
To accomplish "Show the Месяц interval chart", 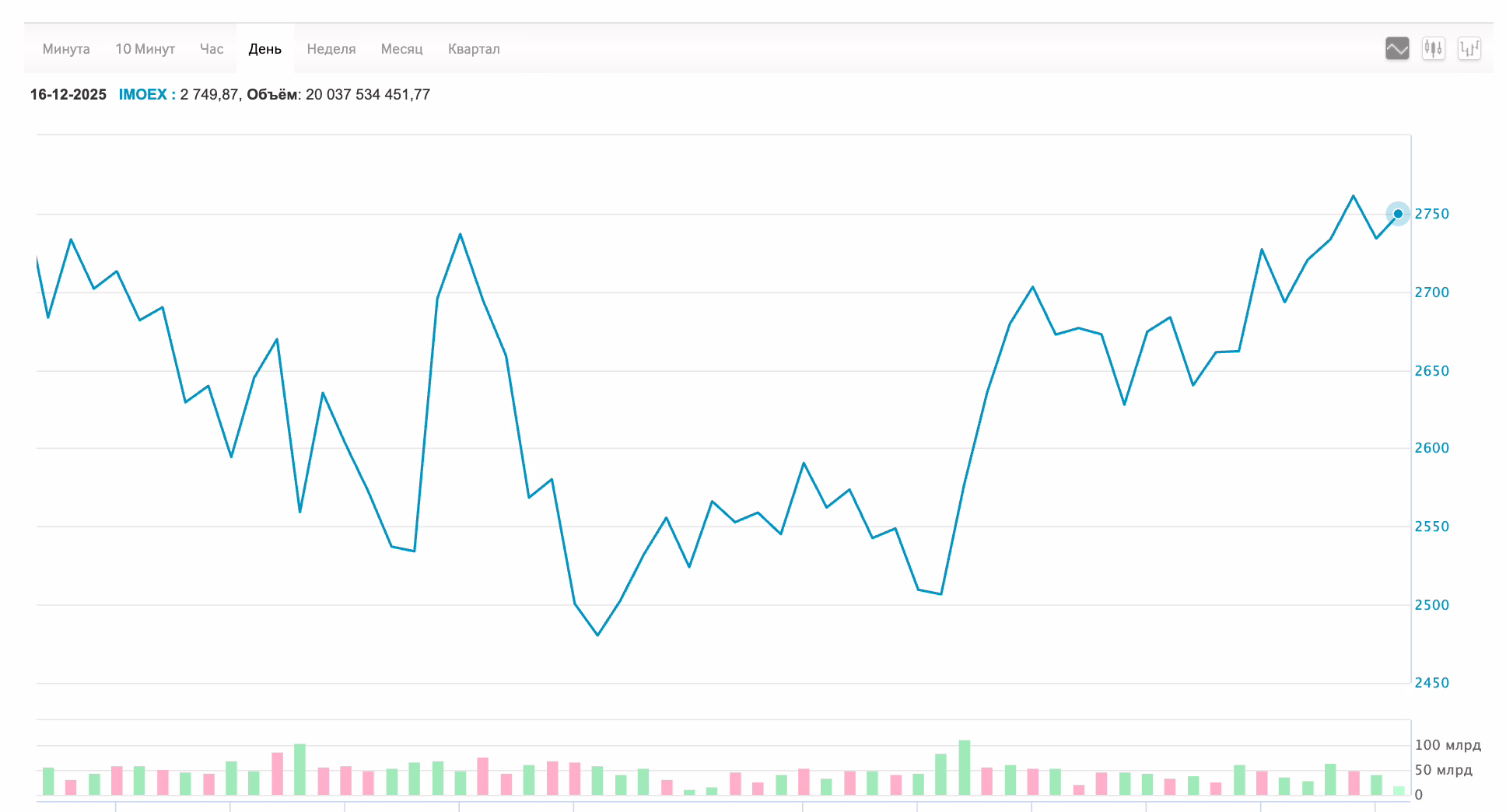I will (401, 49).
